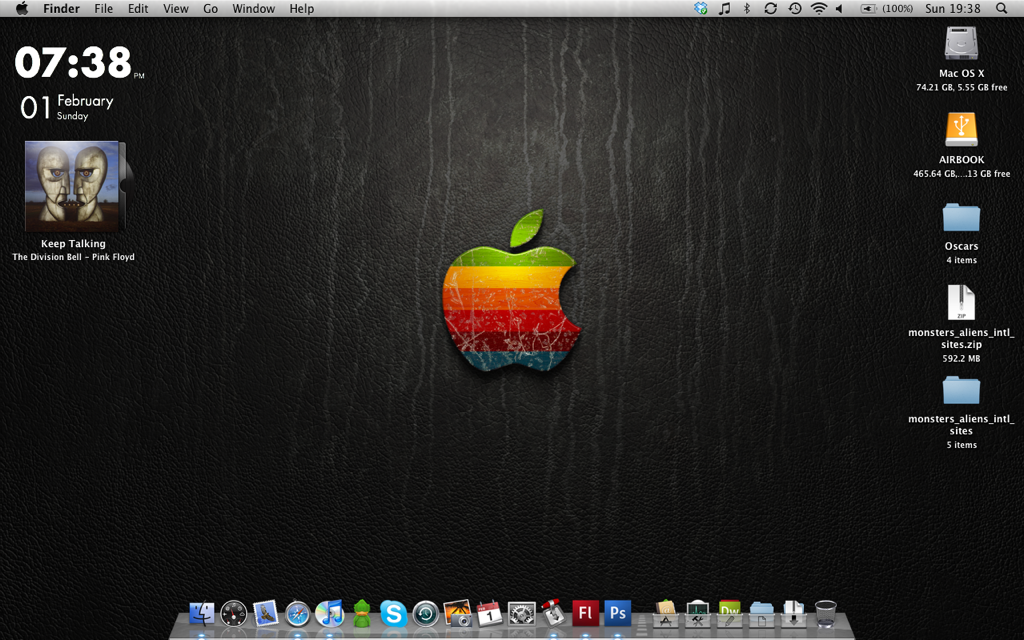Open the Finder application menu

(61, 8)
